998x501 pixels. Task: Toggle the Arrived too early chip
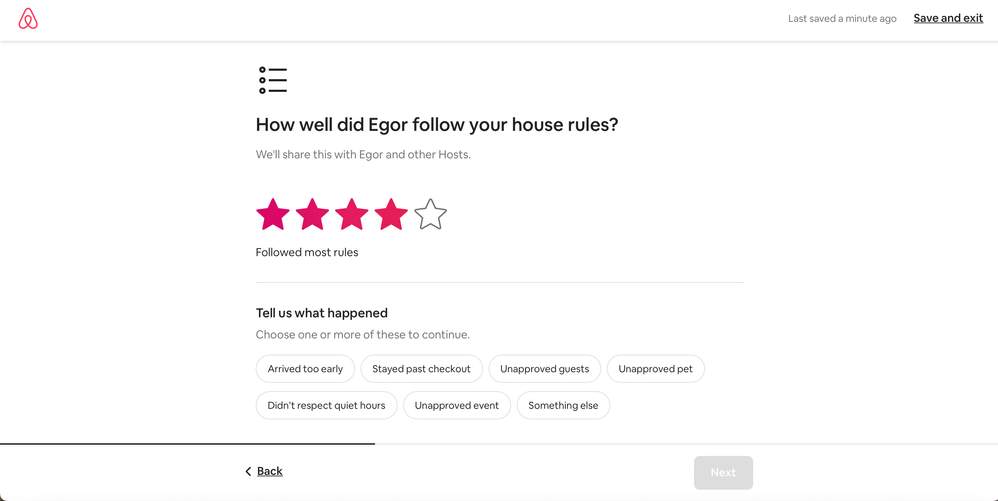tap(305, 369)
